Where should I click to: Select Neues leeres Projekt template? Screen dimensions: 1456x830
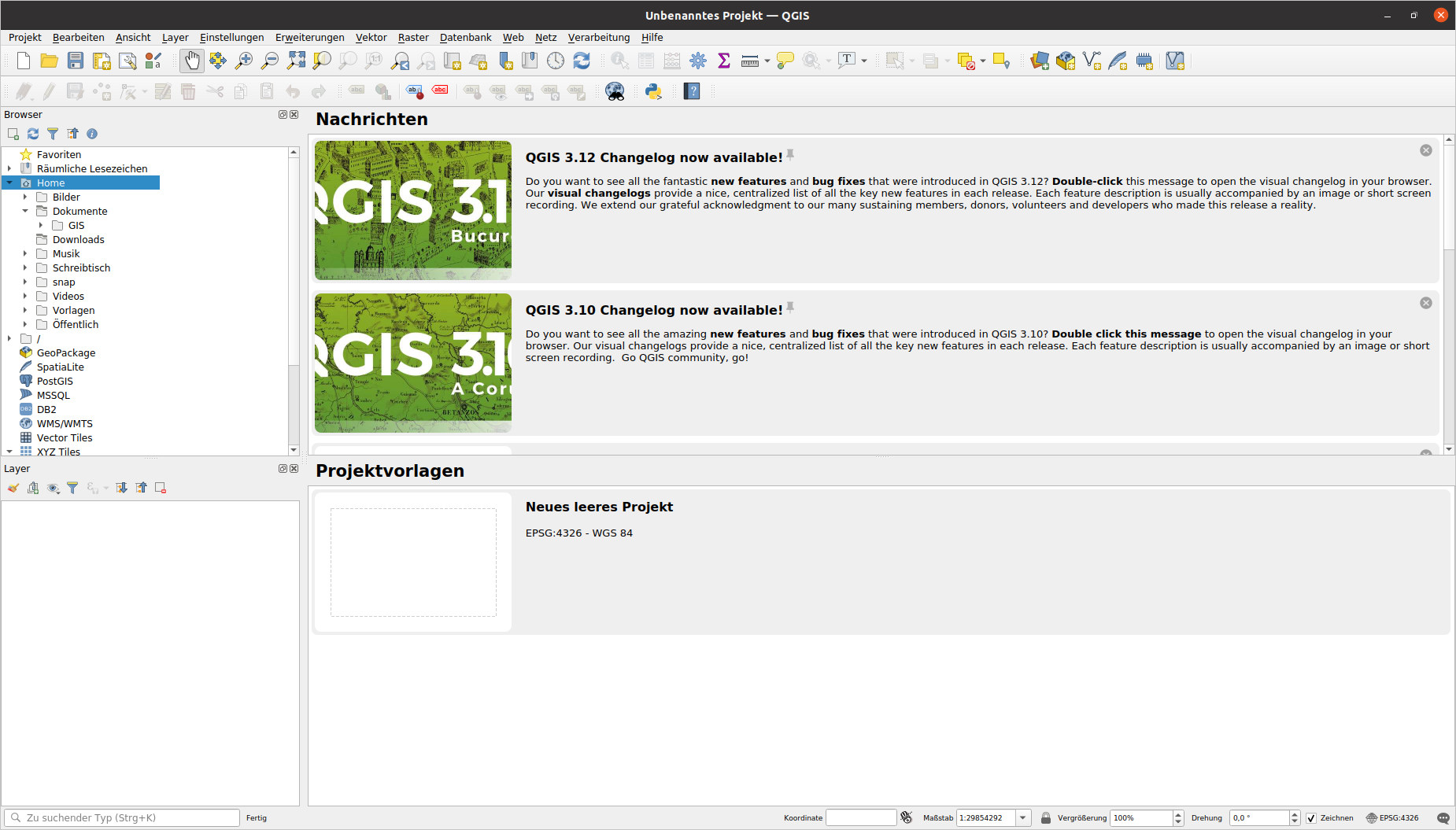tap(881, 562)
